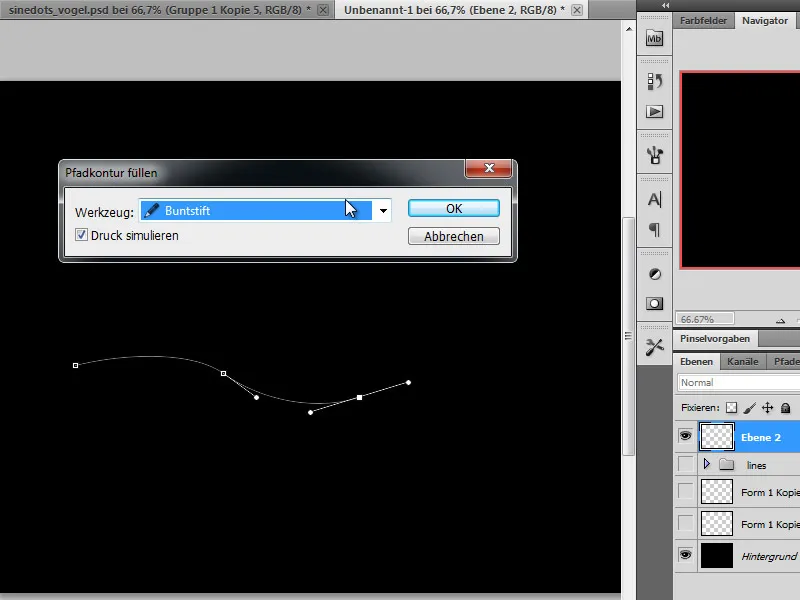This screenshot has width=800, height=600.
Task: Select the 'Ebene 2' layer name
Action: (761, 437)
